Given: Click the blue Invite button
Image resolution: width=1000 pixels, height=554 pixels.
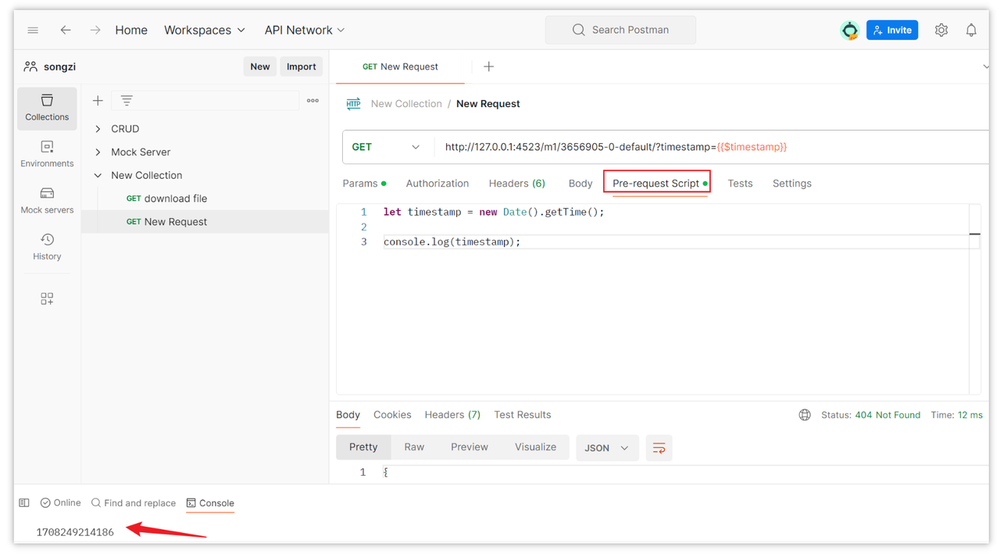Looking at the screenshot, I should pos(892,30).
